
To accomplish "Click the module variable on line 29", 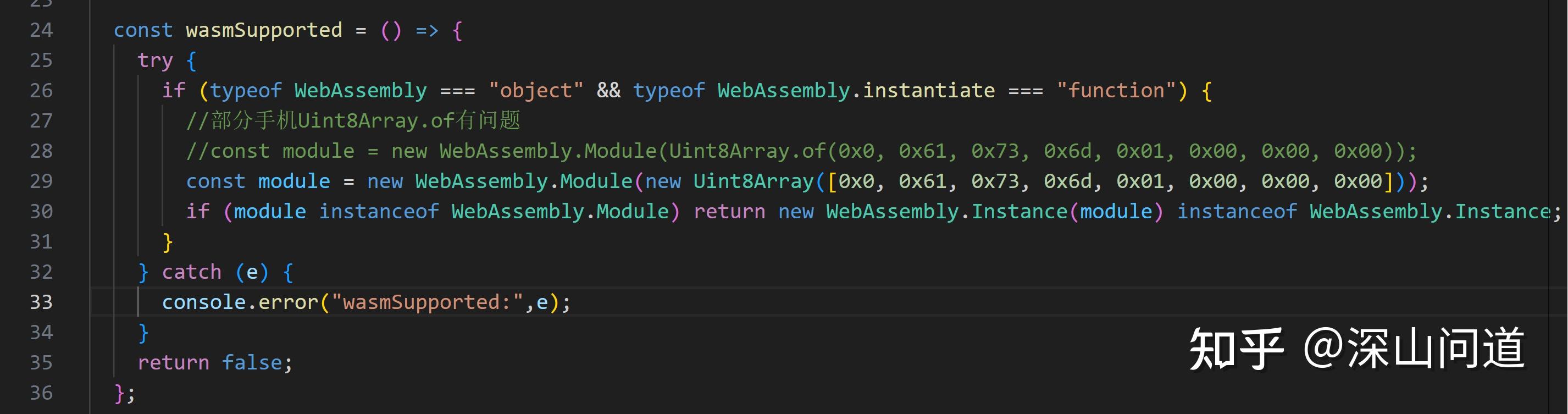I will pyautogui.click(x=294, y=181).
